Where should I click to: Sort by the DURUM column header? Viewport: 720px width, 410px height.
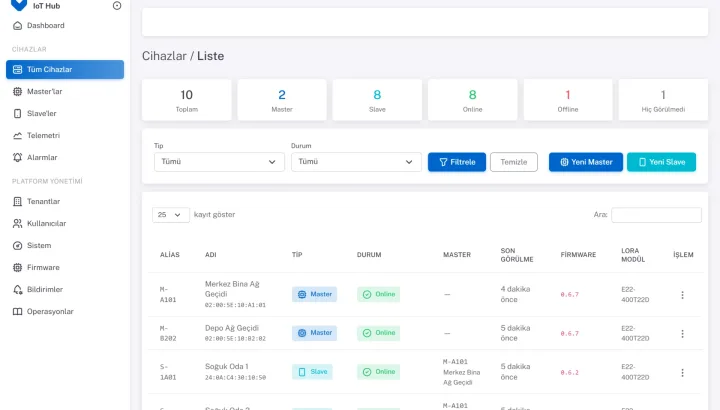(369, 254)
